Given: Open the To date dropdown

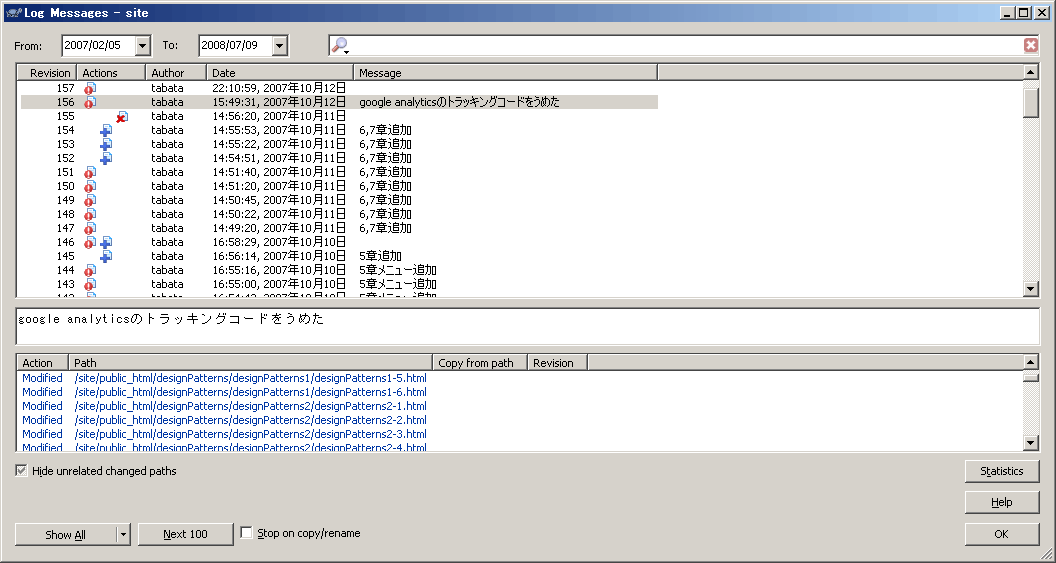Looking at the screenshot, I should pos(279,45).
